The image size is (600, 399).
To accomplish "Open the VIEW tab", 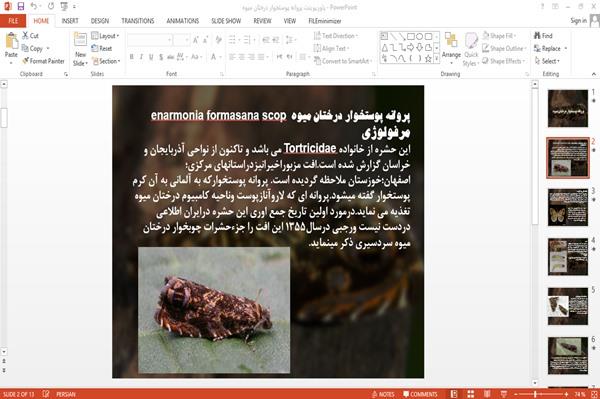I will (290, 21).
